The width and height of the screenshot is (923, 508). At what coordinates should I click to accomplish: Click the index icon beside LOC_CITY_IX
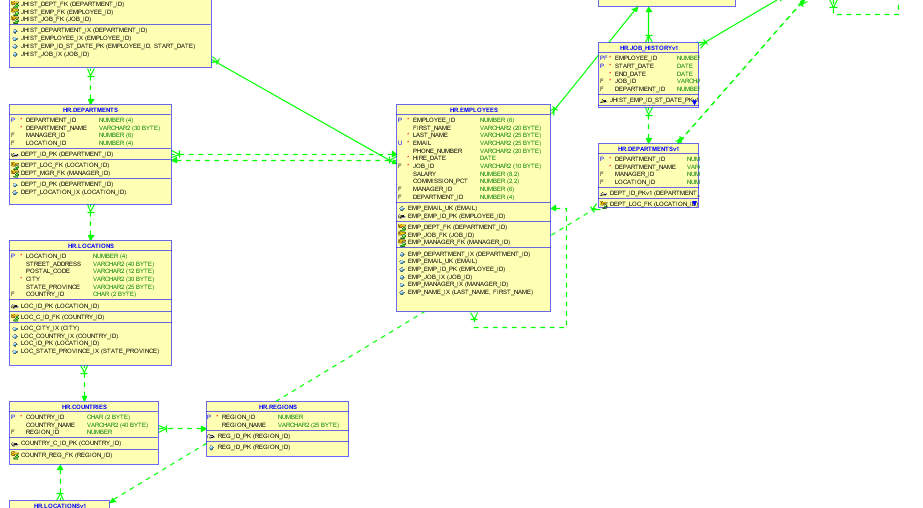pos(15,328)
